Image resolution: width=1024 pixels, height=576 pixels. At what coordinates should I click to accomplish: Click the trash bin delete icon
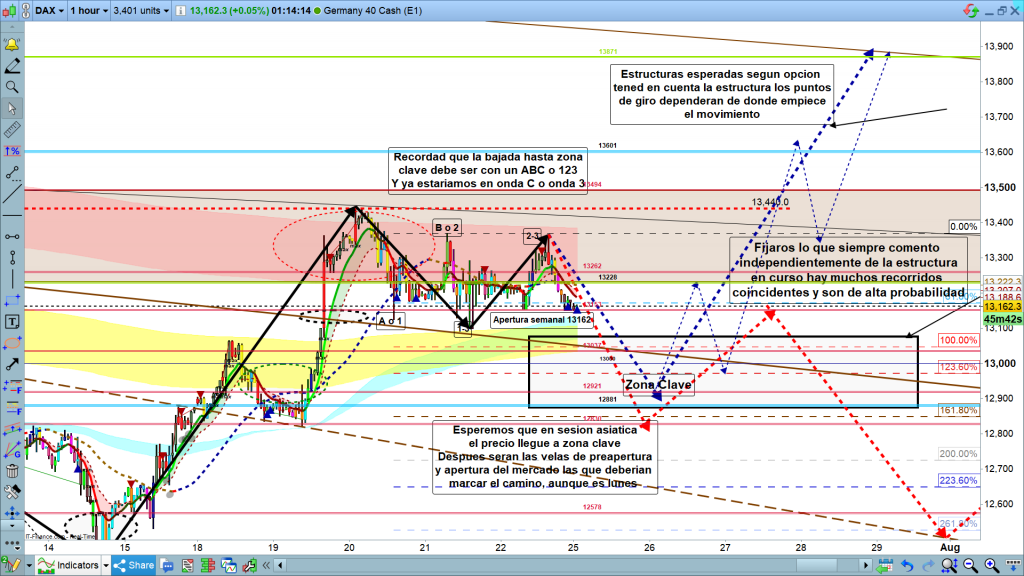pos(13,471)
